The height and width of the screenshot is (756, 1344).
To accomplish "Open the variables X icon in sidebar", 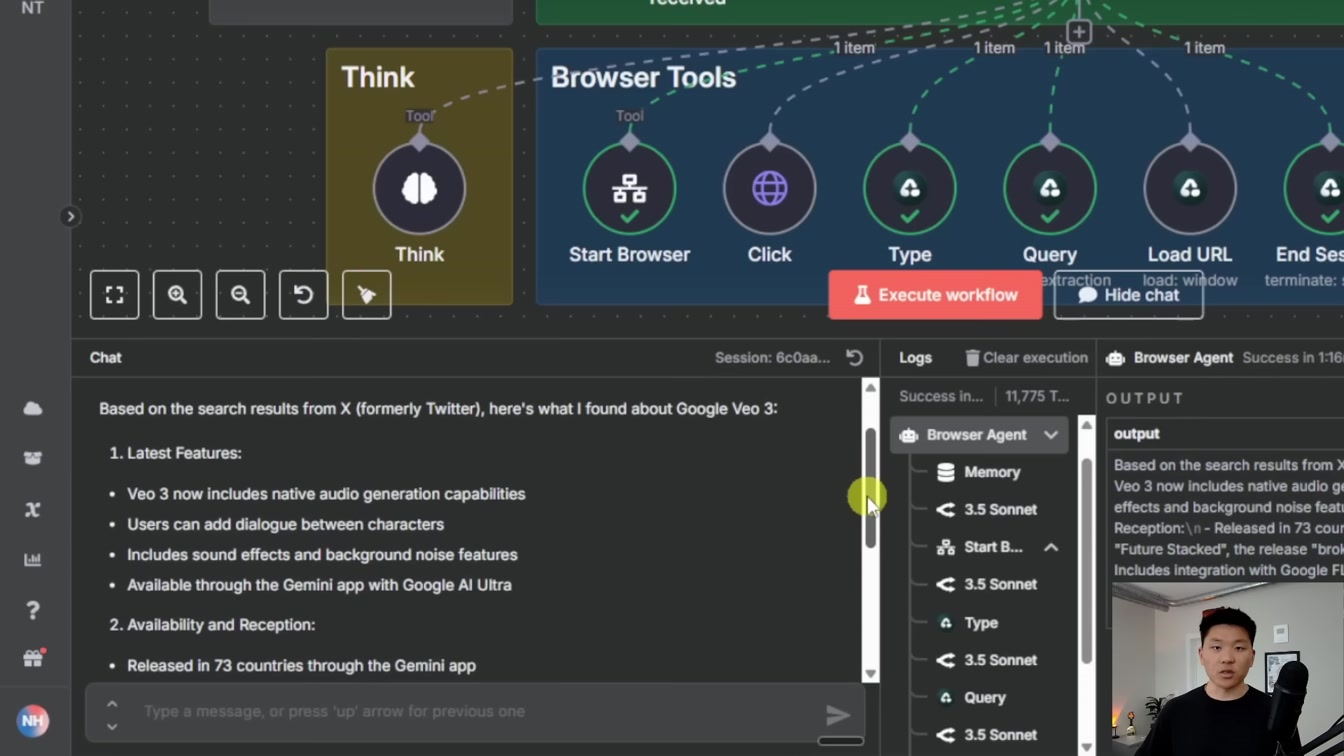I will pyautogui.click(x=33, y=509).
